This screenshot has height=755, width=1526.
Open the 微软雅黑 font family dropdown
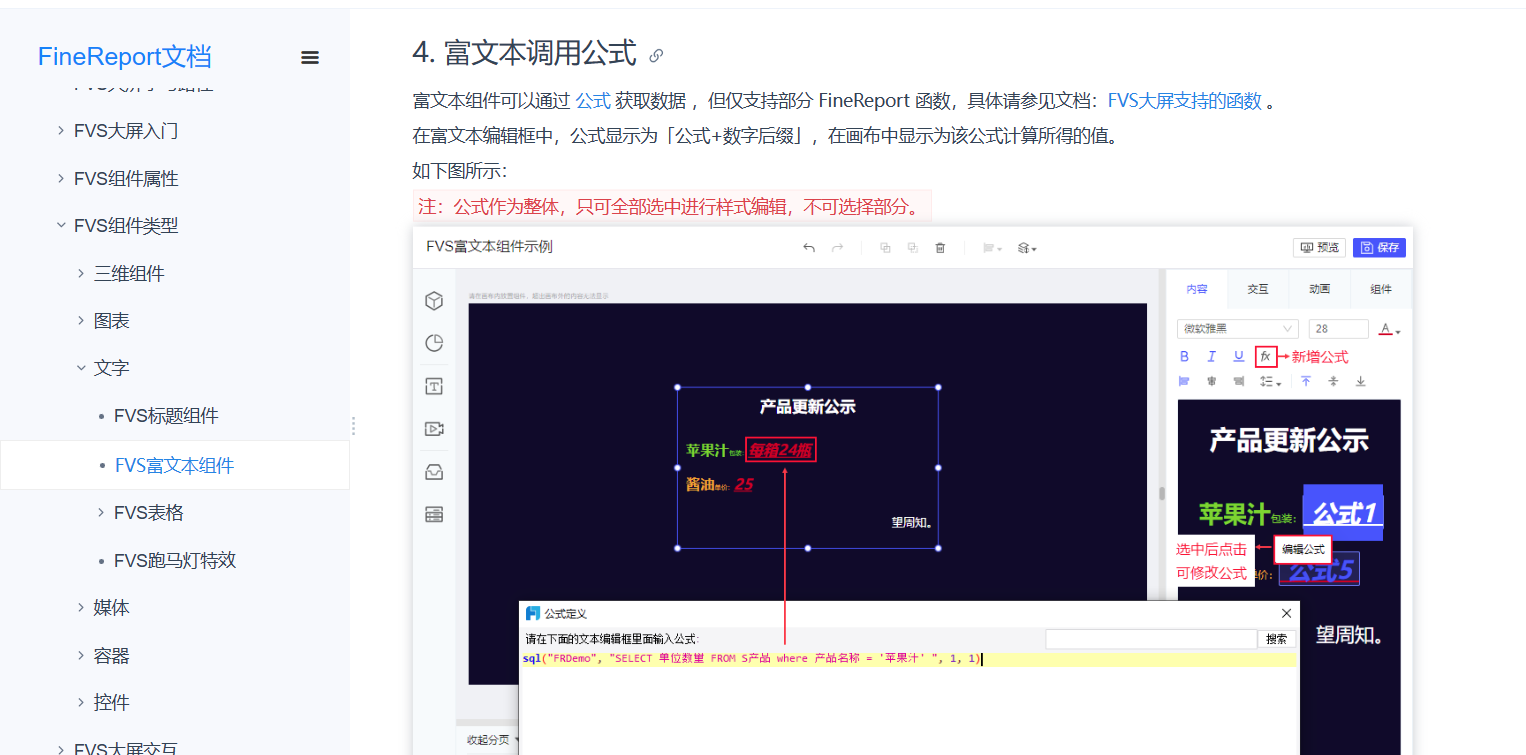tap(1238, 329)
